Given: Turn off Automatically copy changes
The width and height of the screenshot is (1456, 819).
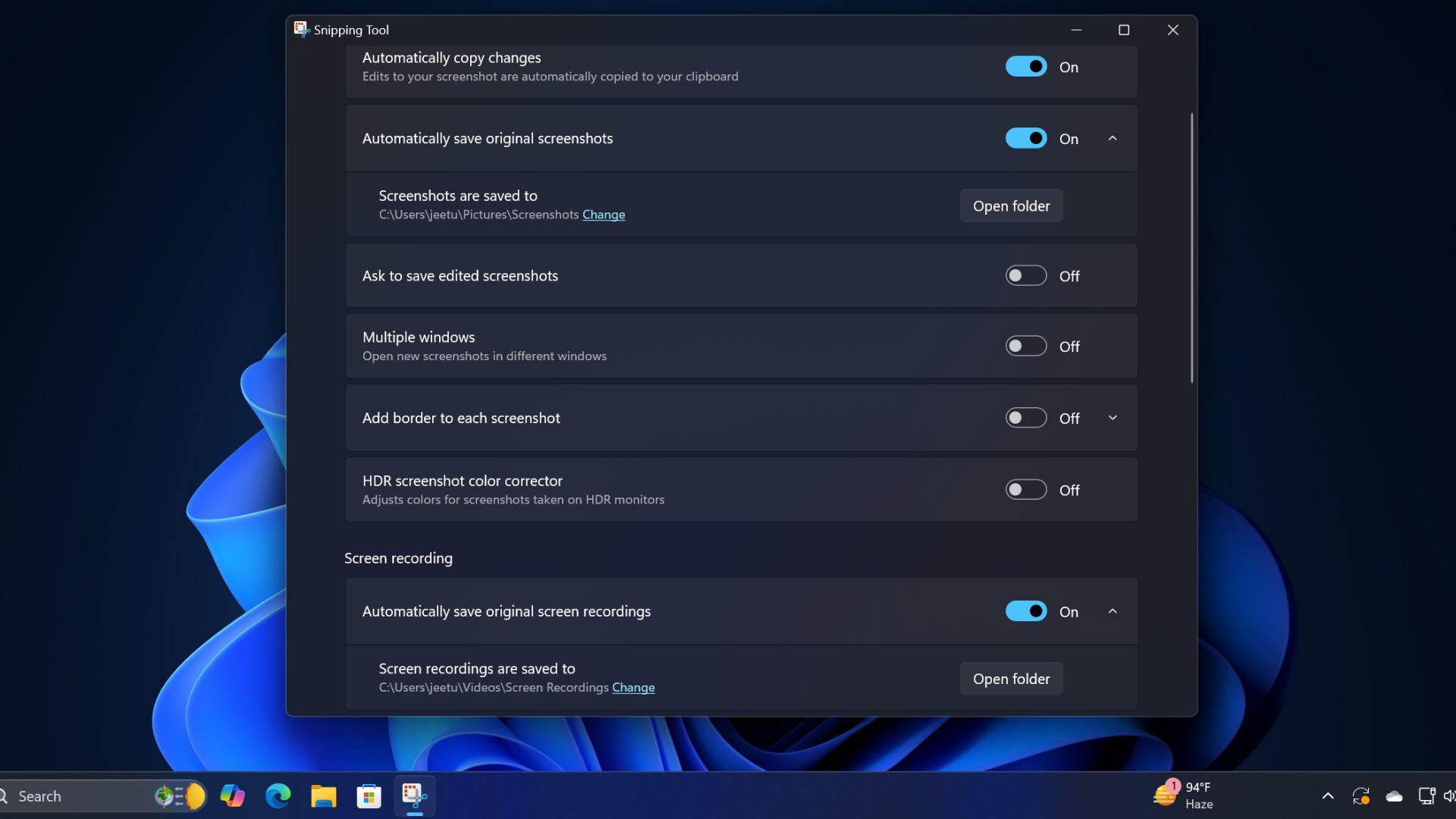Looking at the screenshot, I should pyautogui.click(x=1025, y=66).
